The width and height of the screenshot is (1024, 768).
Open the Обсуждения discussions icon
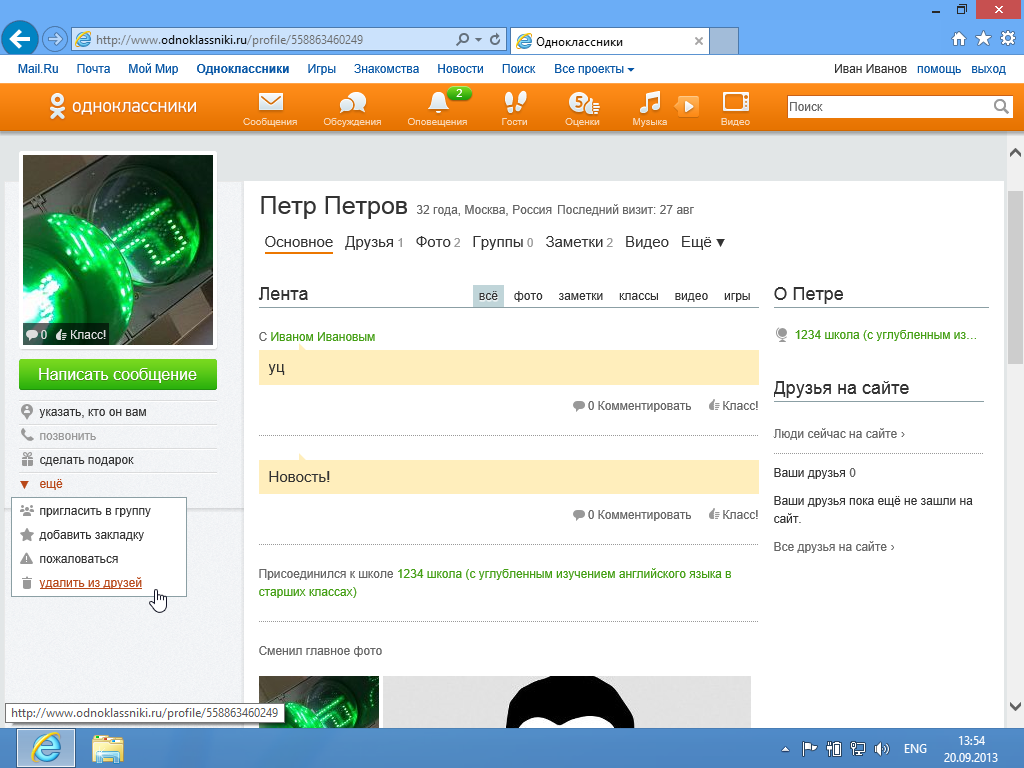pos(353,108)
